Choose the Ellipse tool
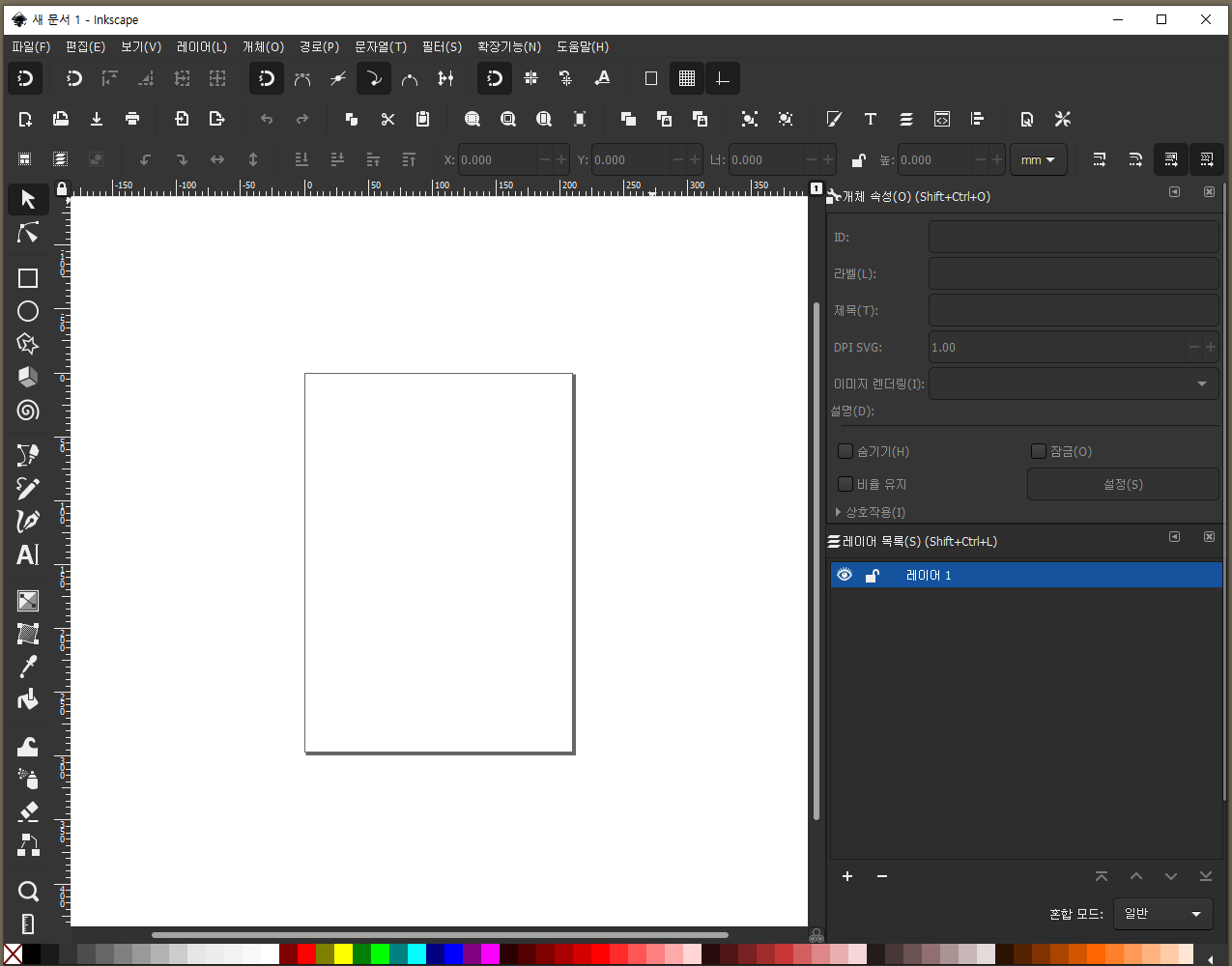The width and height of the screenshot is (1232, 966). [28, 311]
